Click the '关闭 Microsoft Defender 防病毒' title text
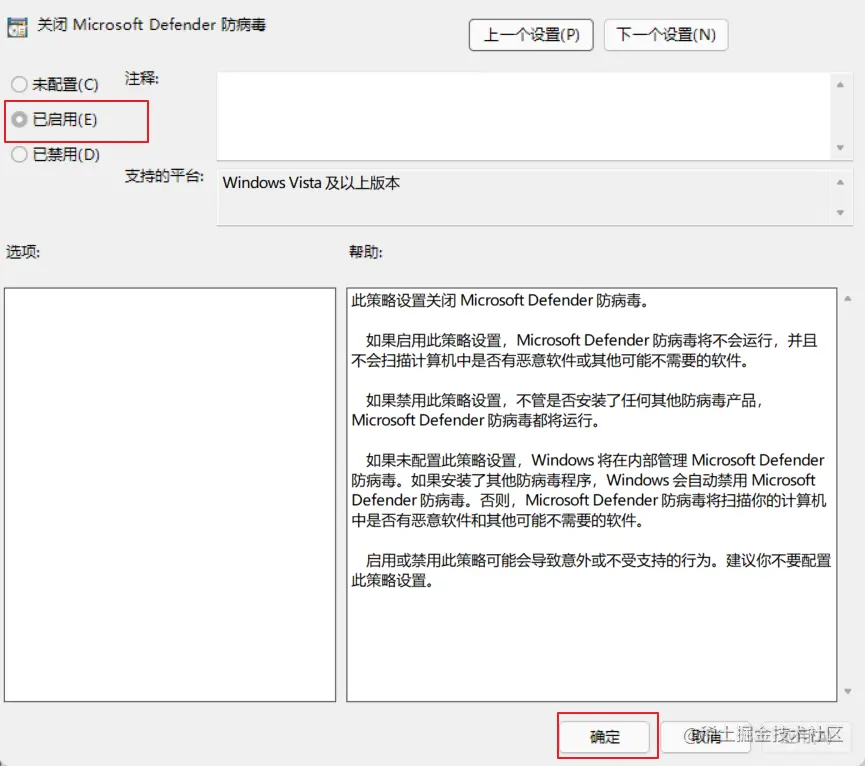 point(152,25)
